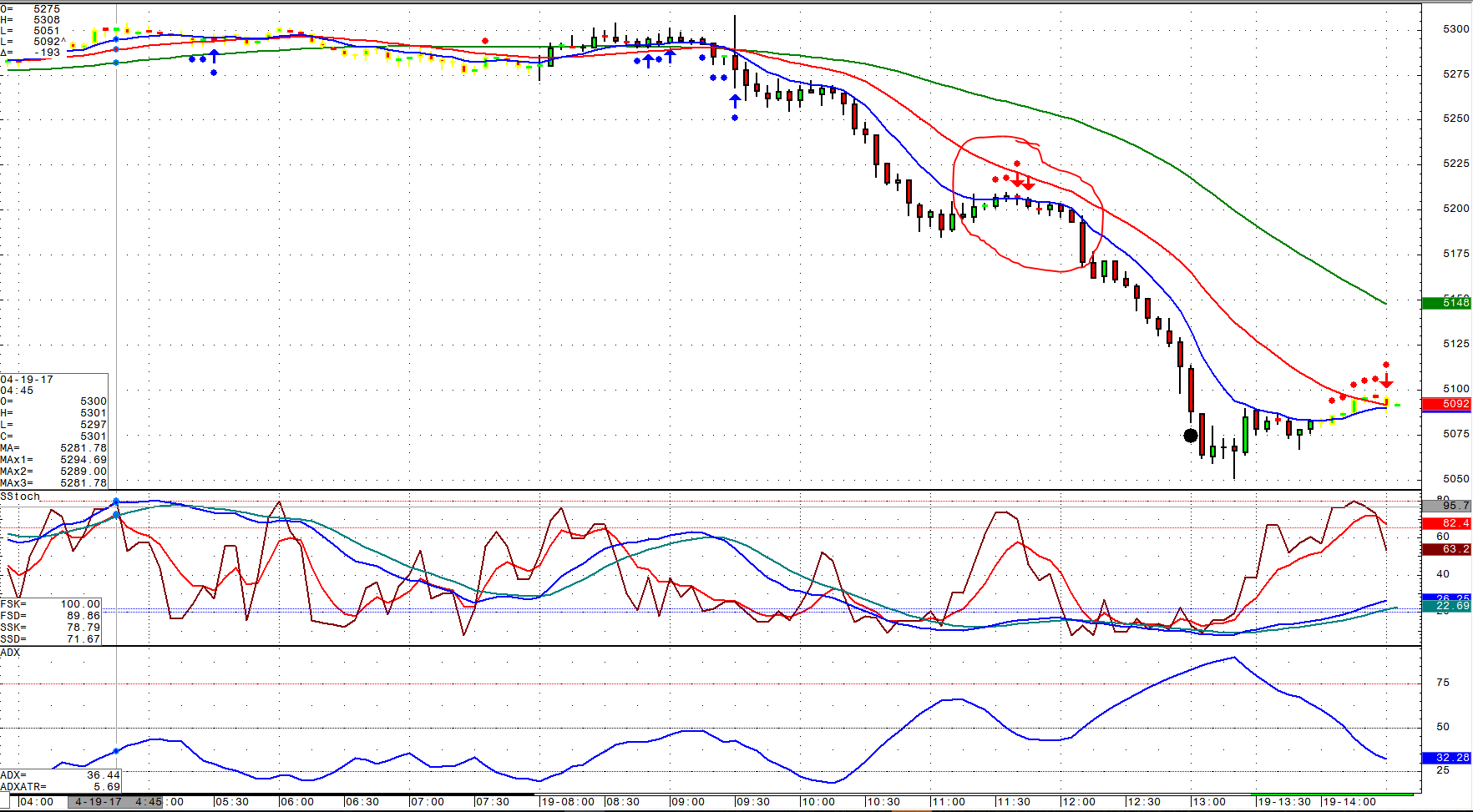
Task: Click the 13:00 time axis label
Action: (1209, 802)
